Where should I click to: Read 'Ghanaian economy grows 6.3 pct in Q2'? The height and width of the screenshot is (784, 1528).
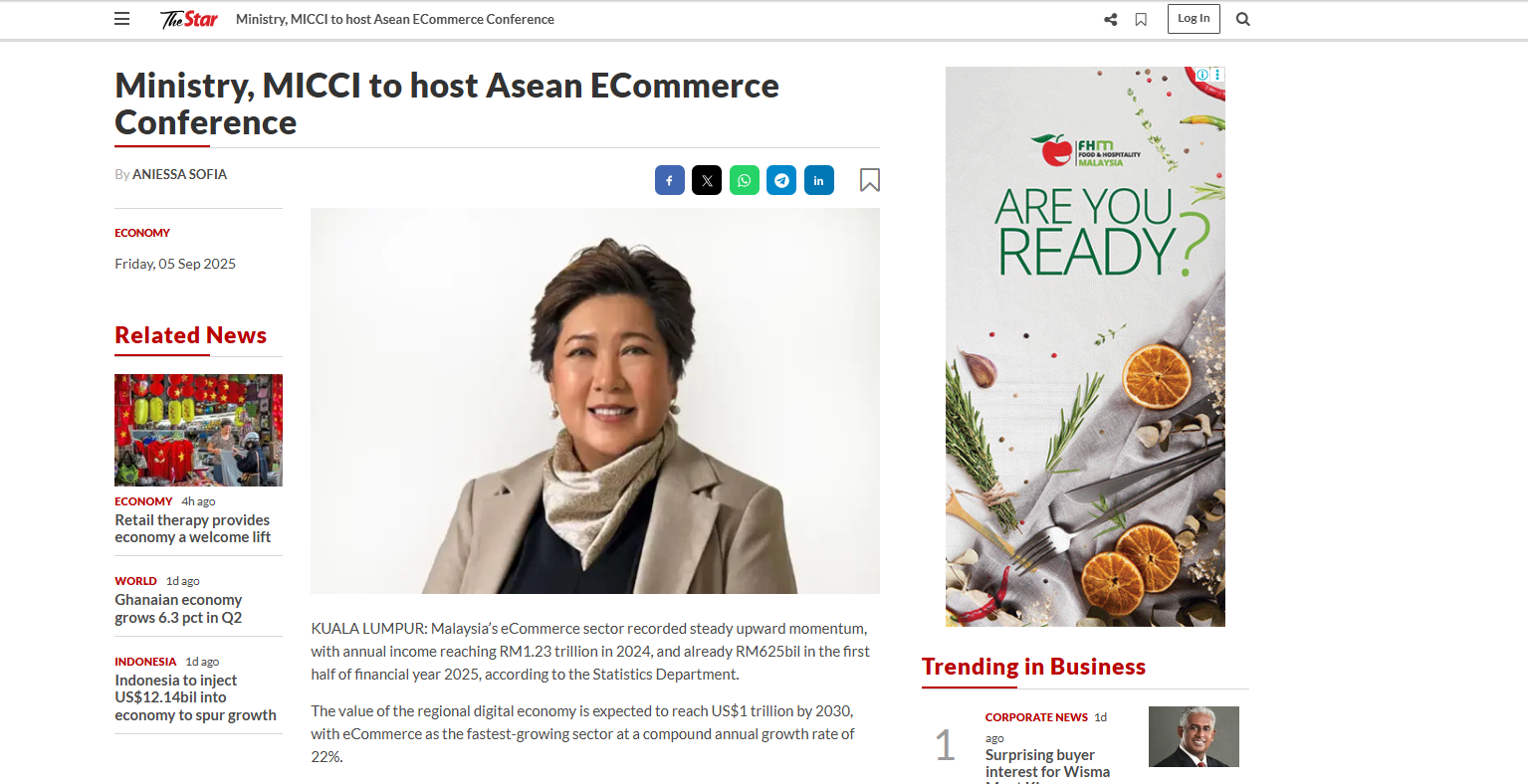pos(178,609)
